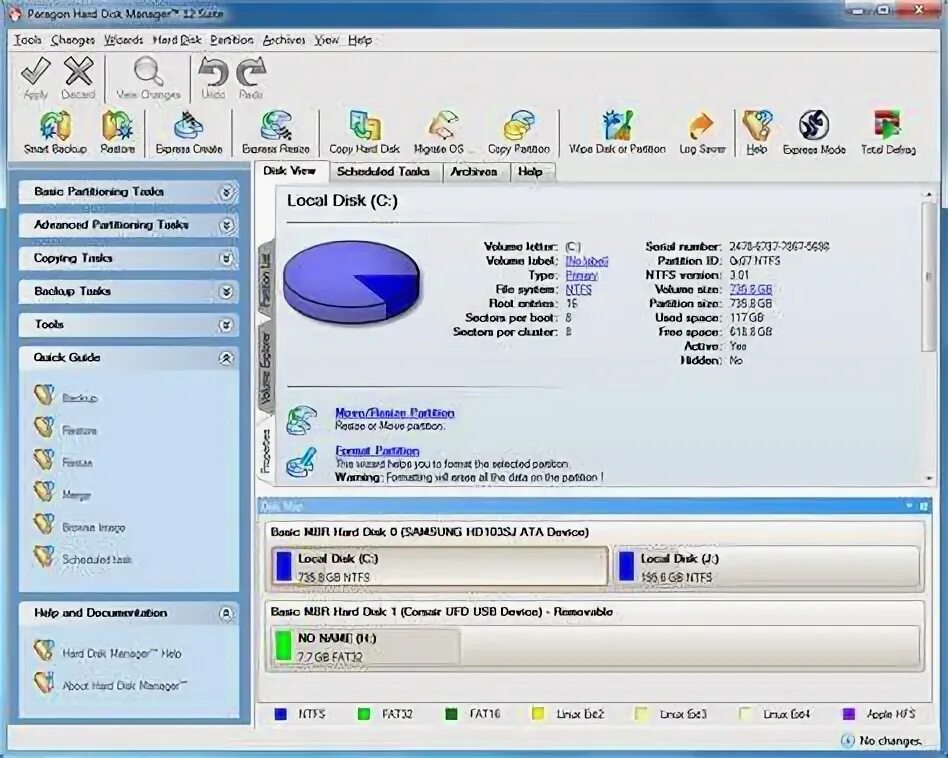Select Local Disk (C:) partition block

(440, 567)
